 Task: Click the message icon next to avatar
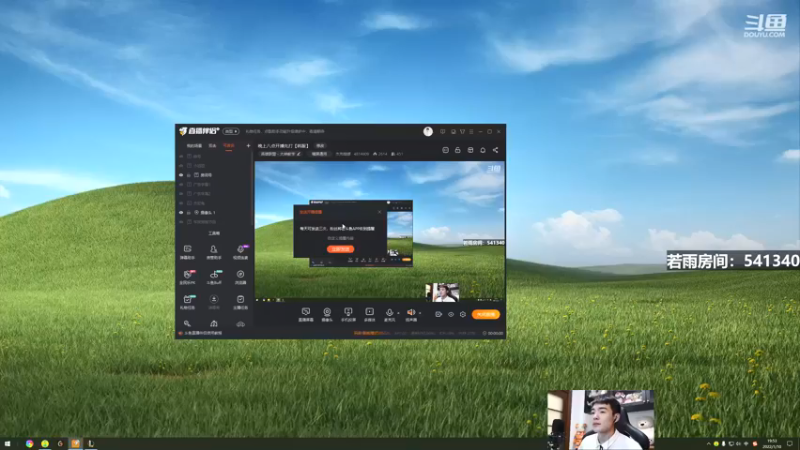click(x=442, y=132)
